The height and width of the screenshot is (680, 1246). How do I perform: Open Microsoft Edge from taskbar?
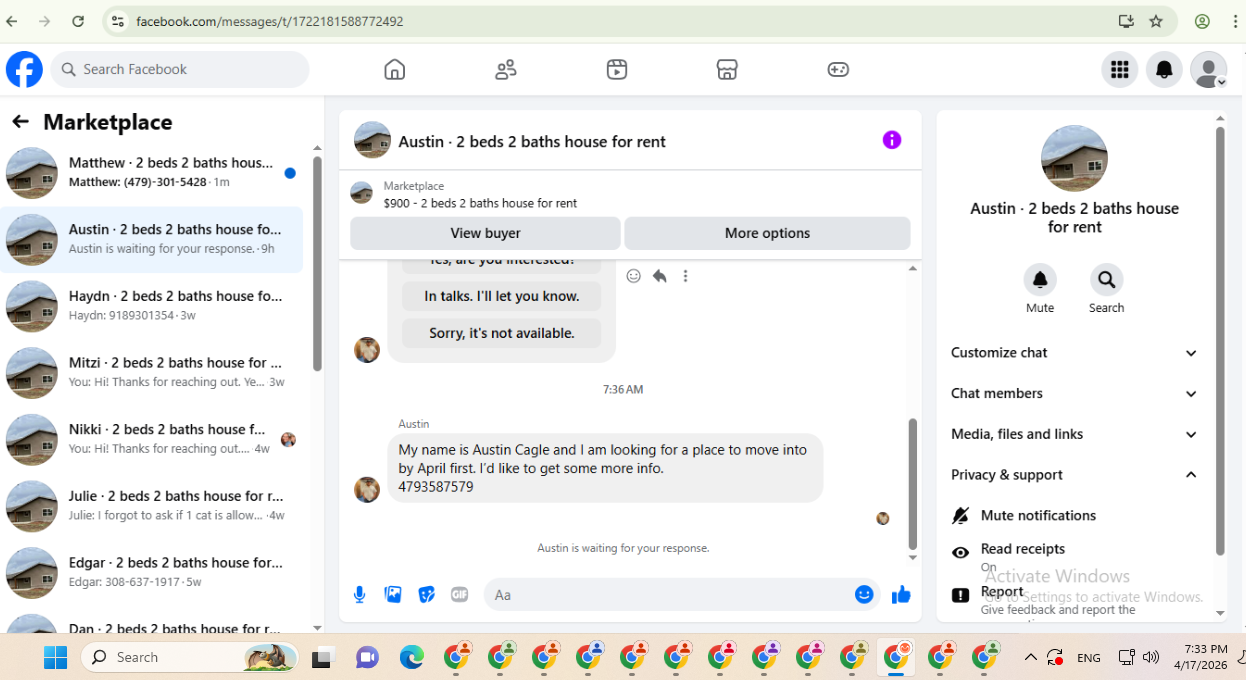(411, 657)
